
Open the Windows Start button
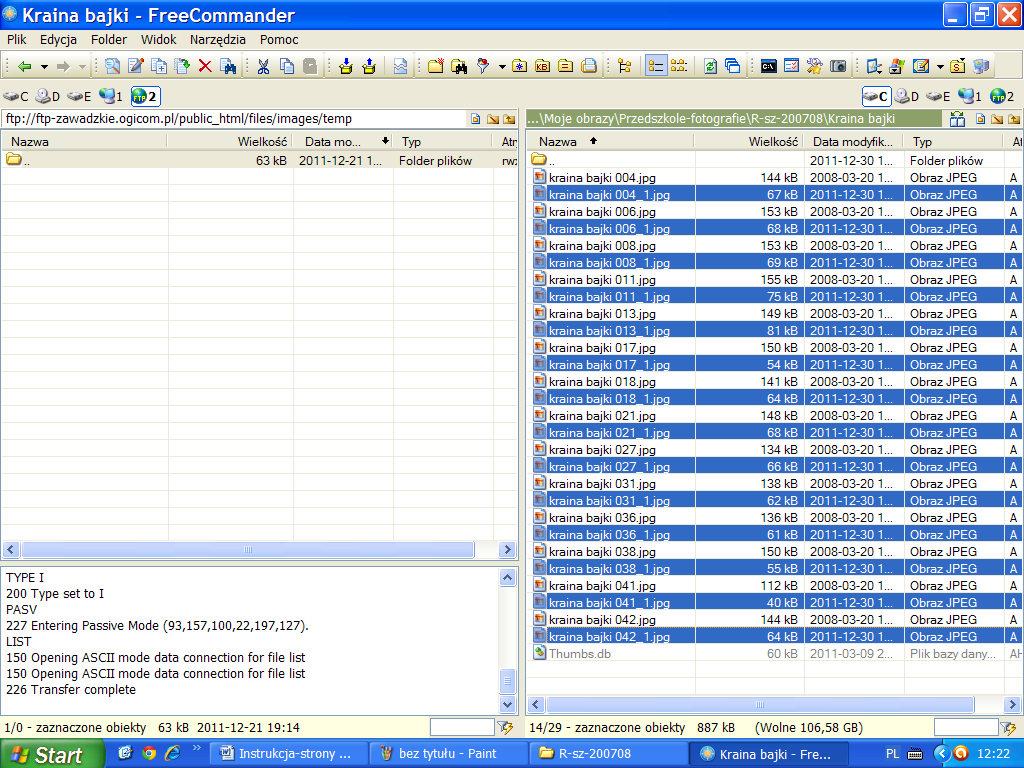[x=52, y=755]
